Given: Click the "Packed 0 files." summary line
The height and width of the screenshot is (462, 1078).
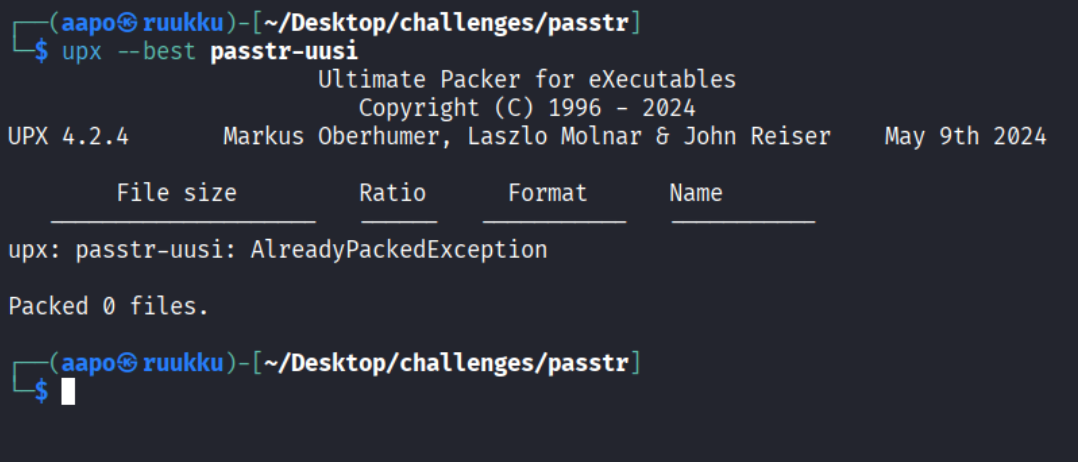Looking at the screenshot, I should coord(108,306).
